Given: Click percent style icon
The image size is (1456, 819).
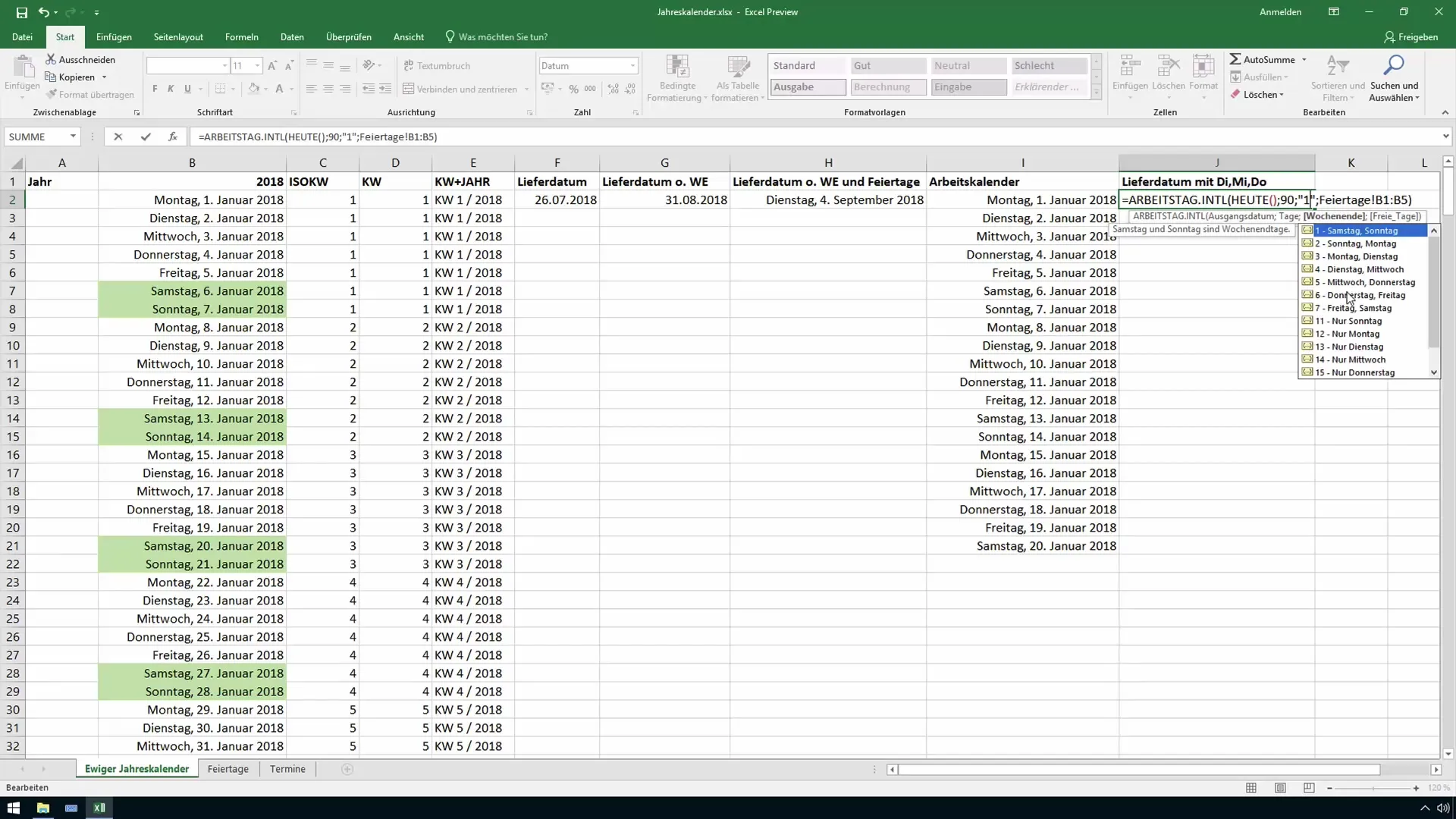Looking at the screenshot, I should (573, 89).
